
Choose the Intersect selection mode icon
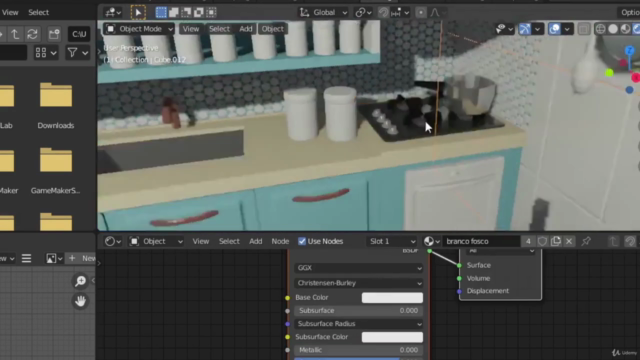211,13
